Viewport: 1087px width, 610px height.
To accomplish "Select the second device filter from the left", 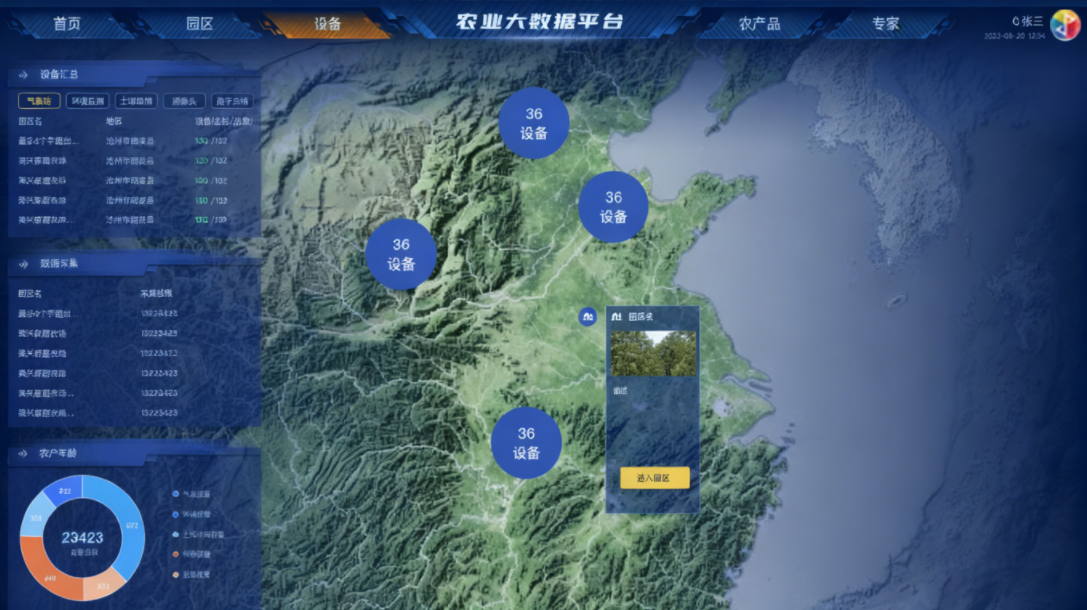I will 87,101.
